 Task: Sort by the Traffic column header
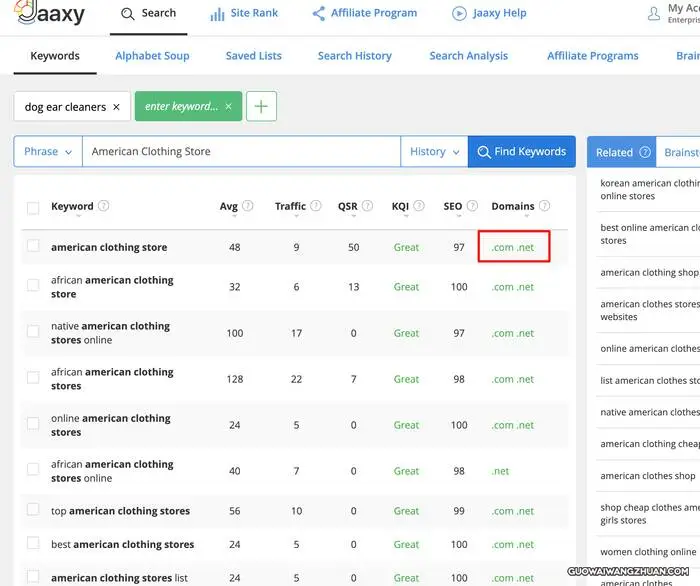(290, 206)
